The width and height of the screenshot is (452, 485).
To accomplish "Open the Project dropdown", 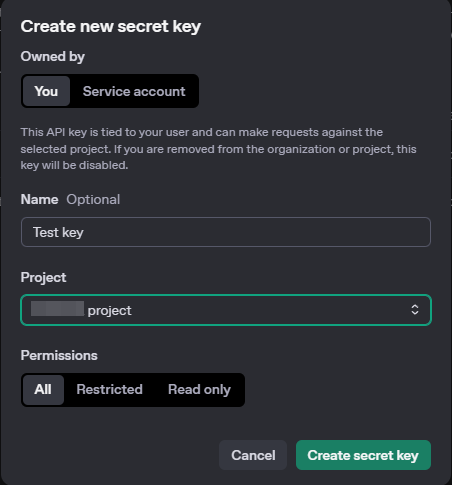I will [226, 310].
